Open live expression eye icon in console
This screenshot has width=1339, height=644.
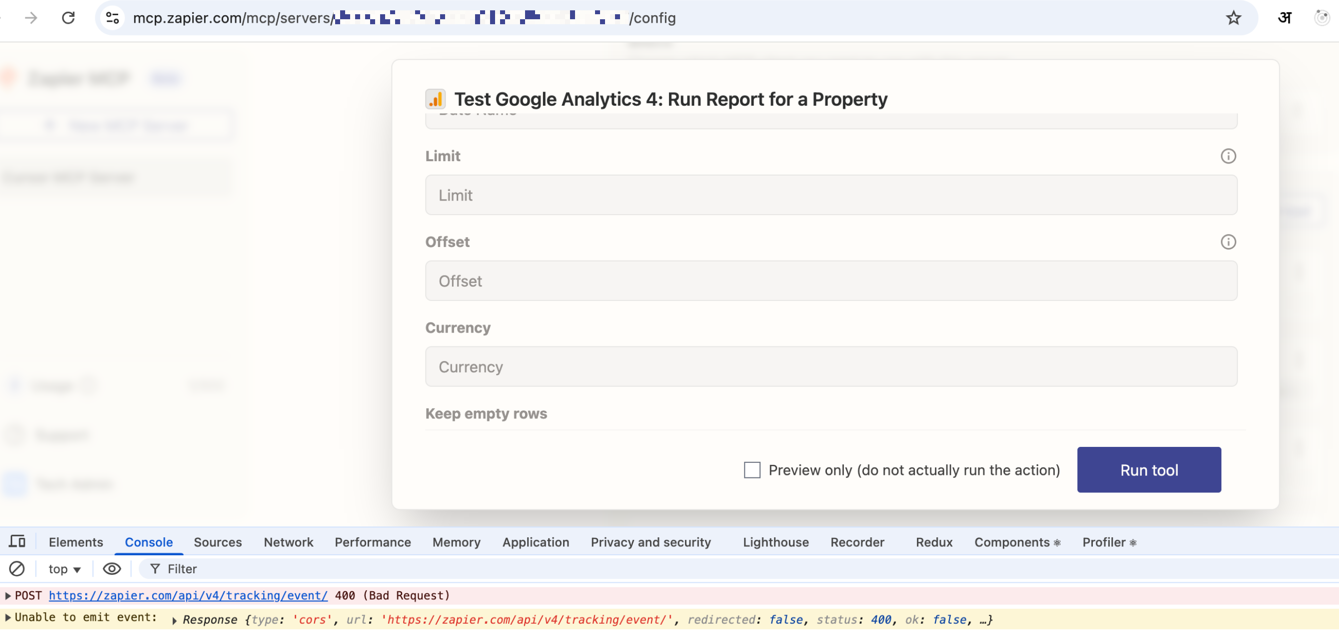coord(112,569)
